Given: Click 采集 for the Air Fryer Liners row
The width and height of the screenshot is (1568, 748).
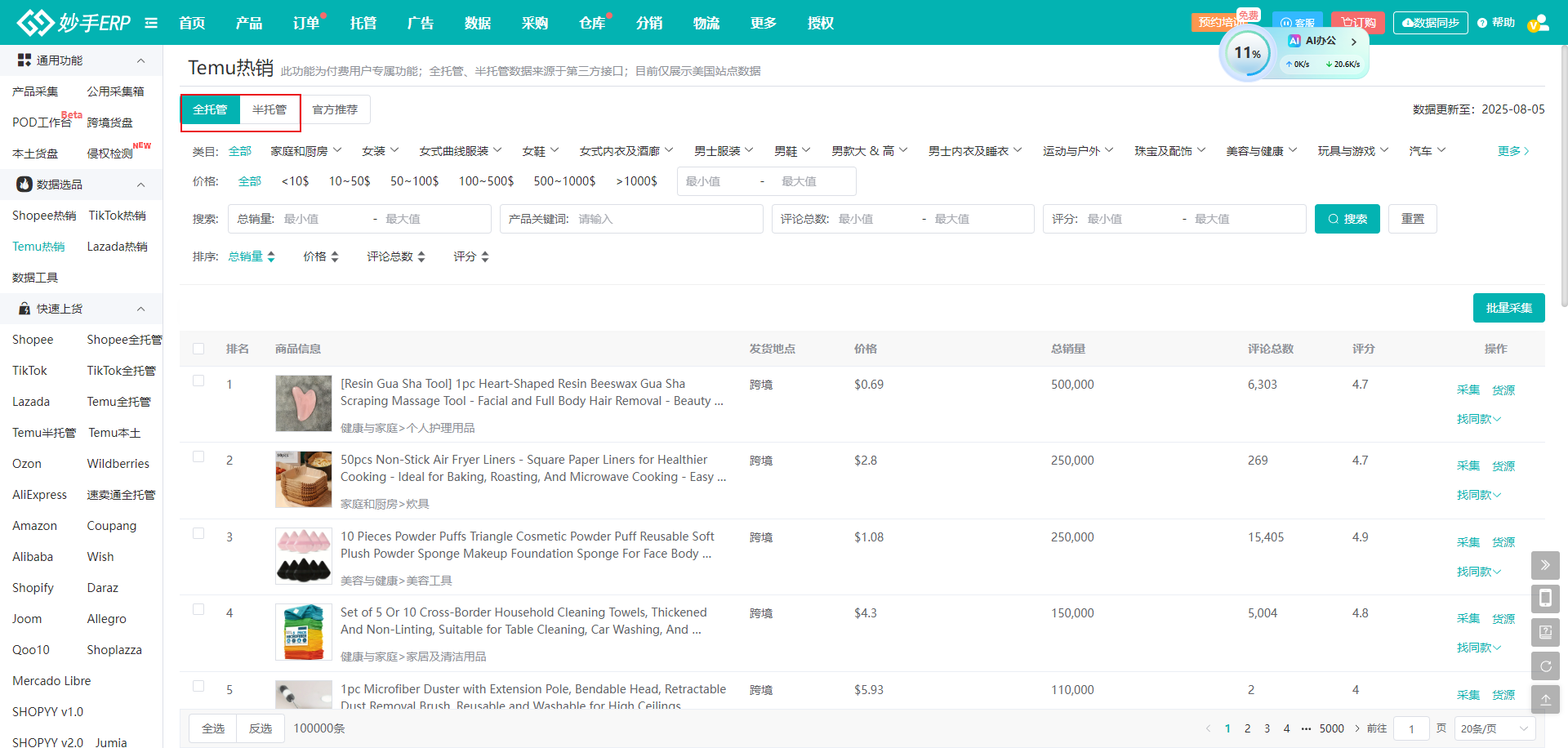Looking at the screenshot, I should click(1468, 465).
